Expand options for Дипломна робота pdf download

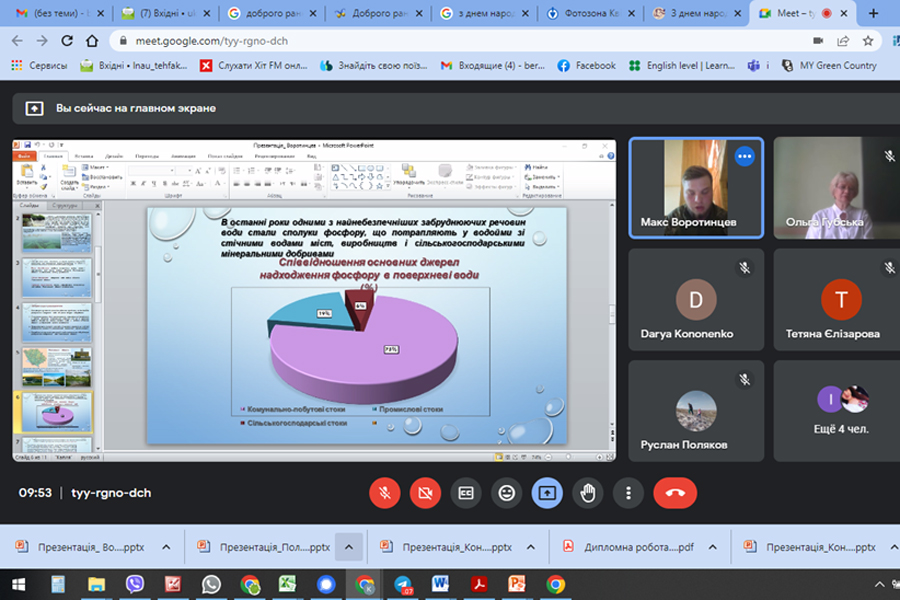pos(713,547)
